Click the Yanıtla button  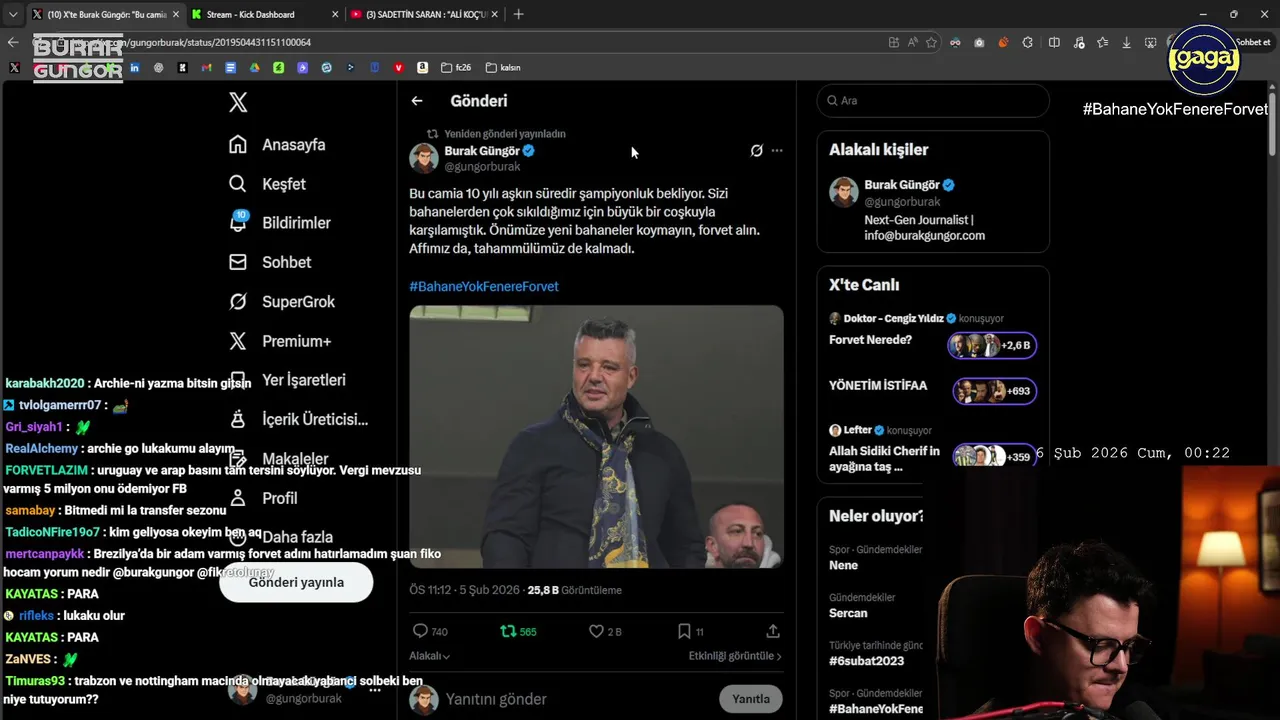[x=751, y=699]
